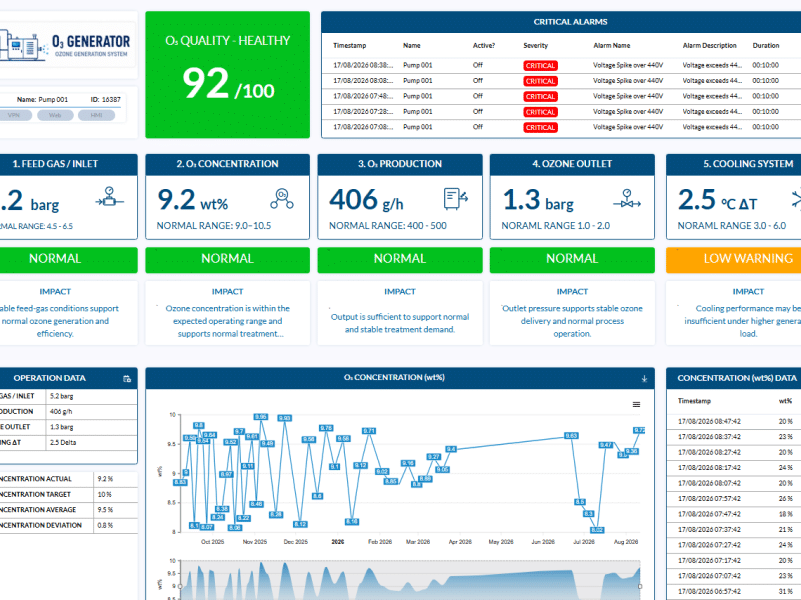Click the LOW WARNING cooling status bar

tap(734, 258)
